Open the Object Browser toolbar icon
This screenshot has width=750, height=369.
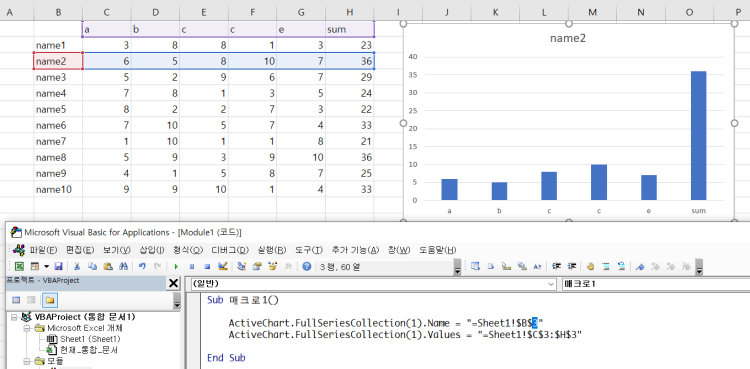click(273, 266)
